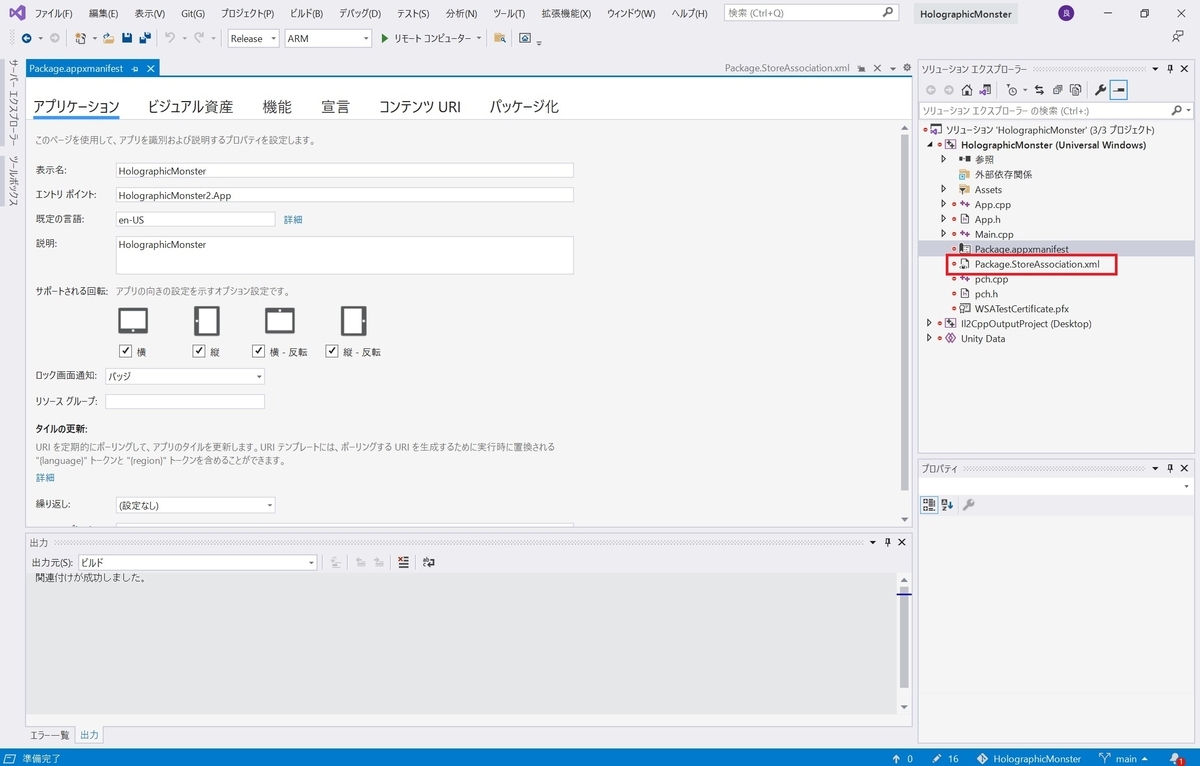Expand the Unity Data project node
Image resolution: width=1200 pixels, height=766 pixels.
(929, 338)
